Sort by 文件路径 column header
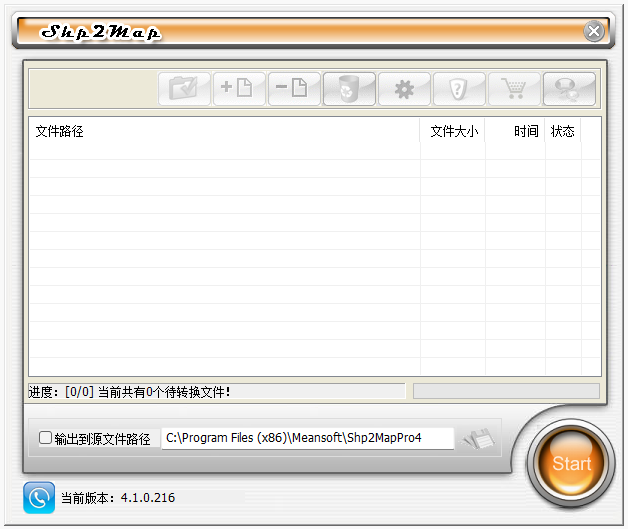The image size is (628, 529). (x=224, y=131)
